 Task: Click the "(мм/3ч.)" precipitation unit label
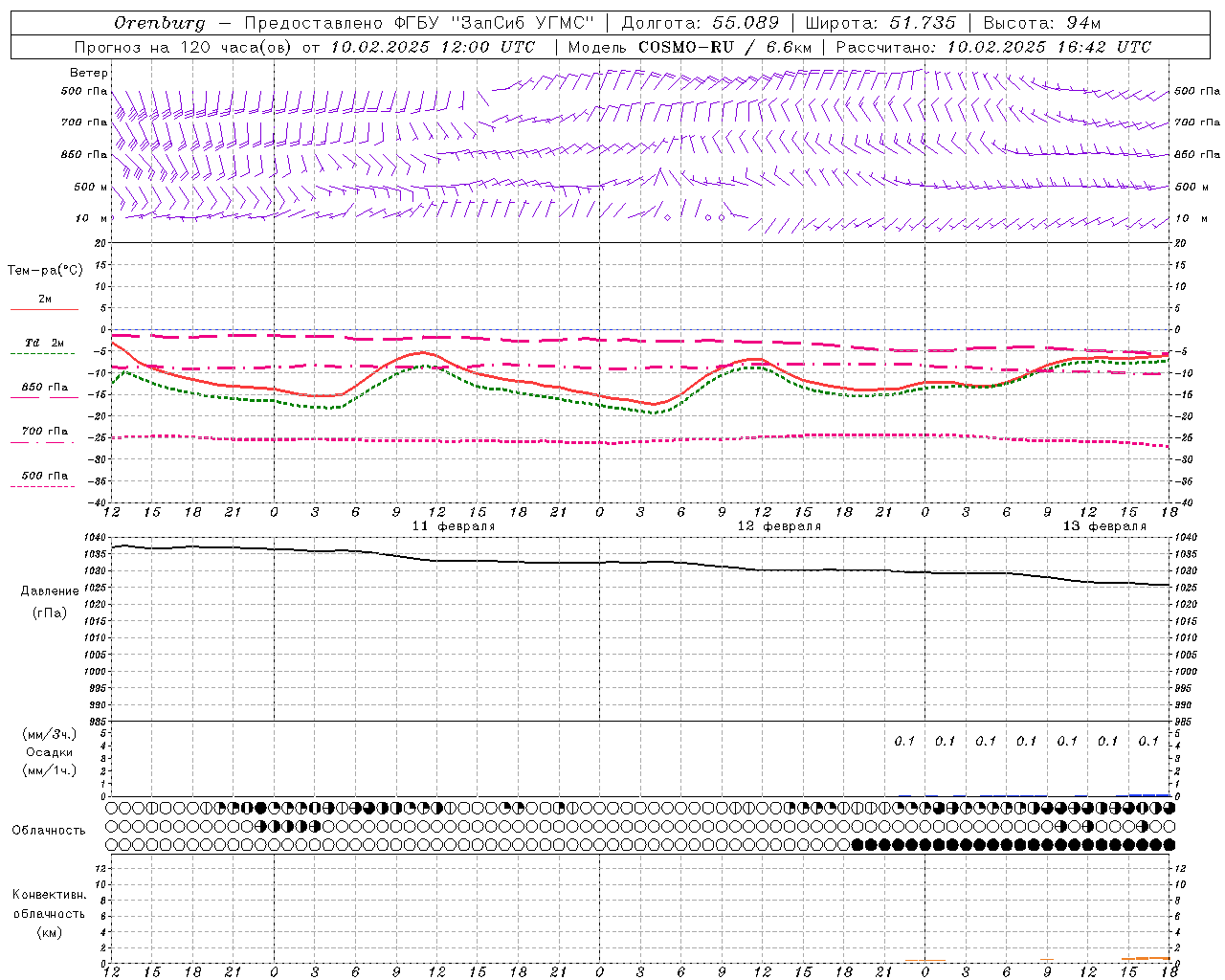click(50, 734)
